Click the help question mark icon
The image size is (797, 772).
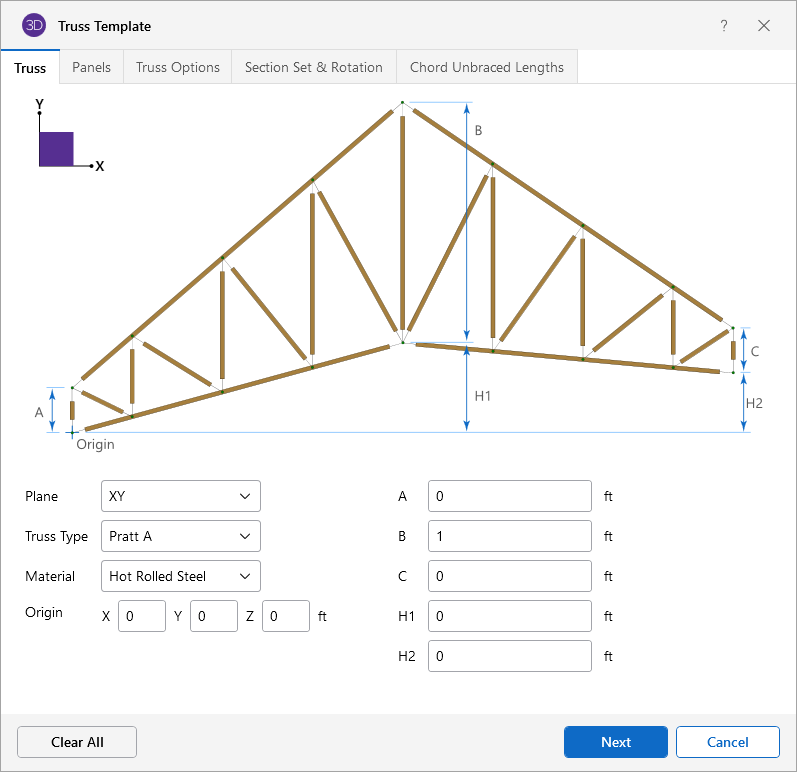pos(724,26)
